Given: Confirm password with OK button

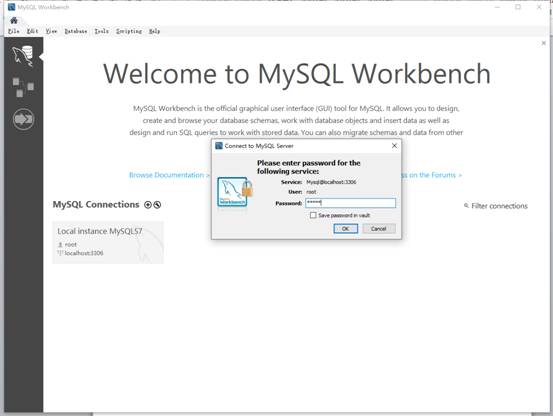Looking at the screenshot, I should coord(346,229).
